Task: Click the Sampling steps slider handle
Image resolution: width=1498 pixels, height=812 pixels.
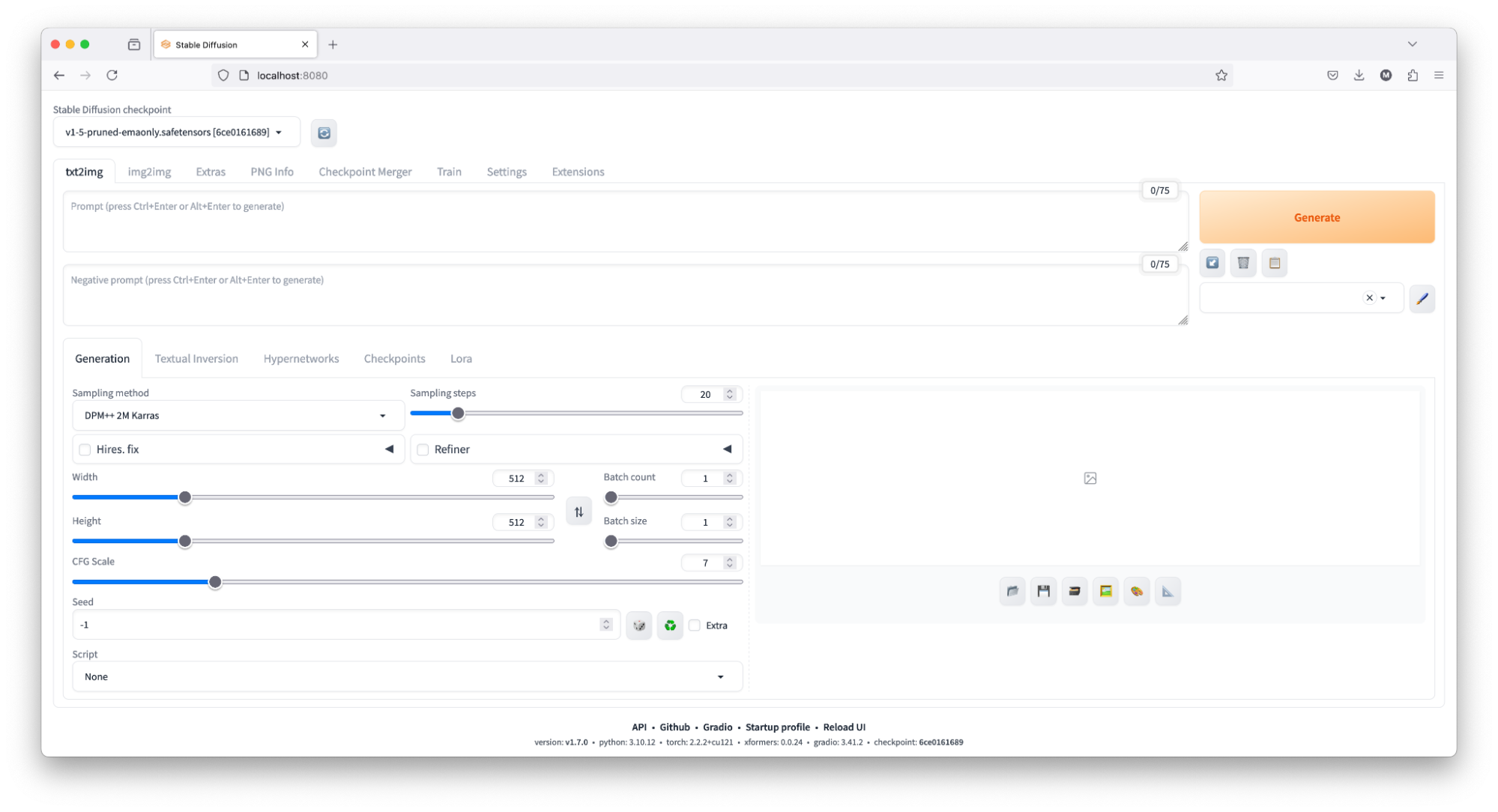Action: tap(458, 413)
